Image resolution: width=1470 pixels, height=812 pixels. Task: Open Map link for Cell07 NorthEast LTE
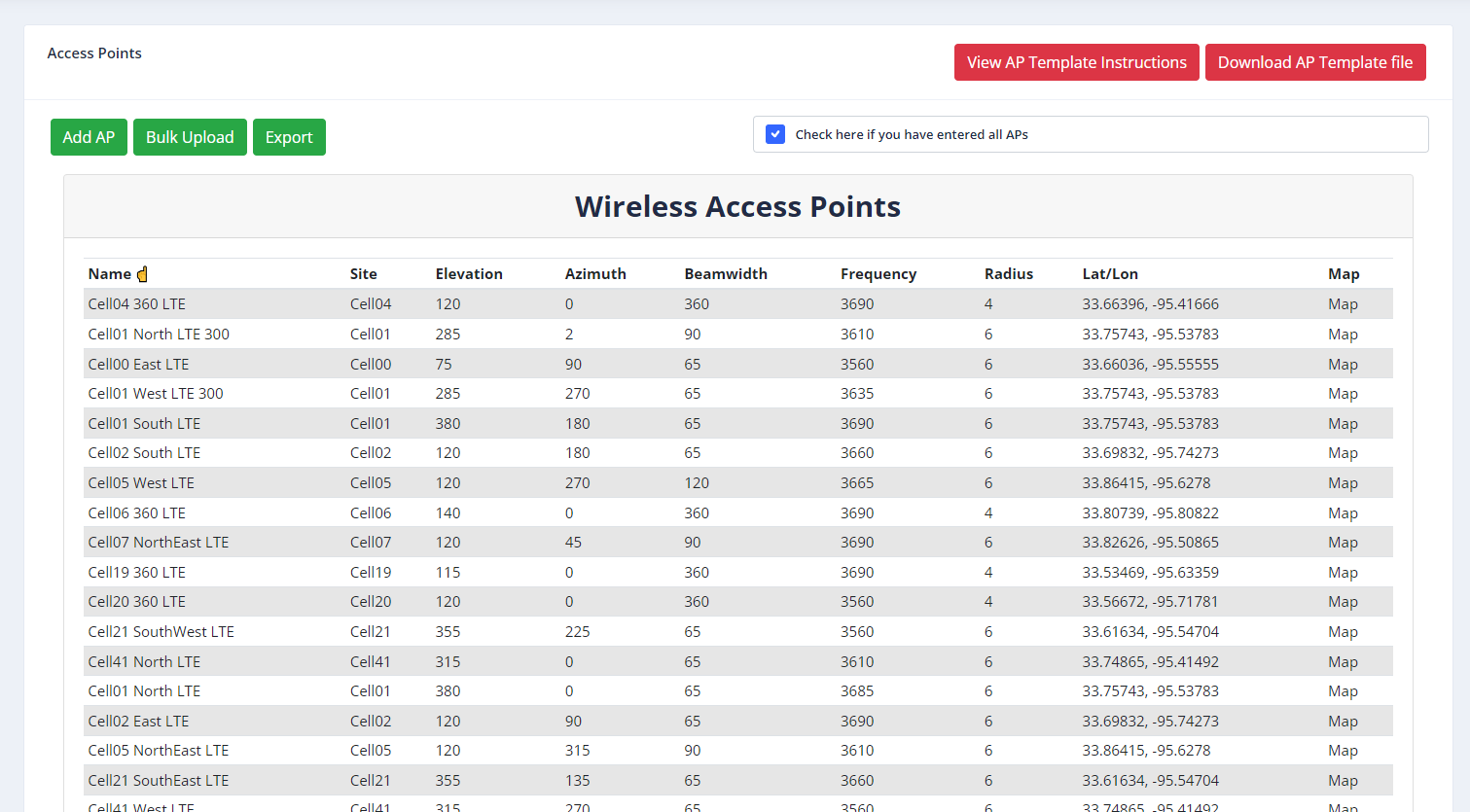(1343, 543)
